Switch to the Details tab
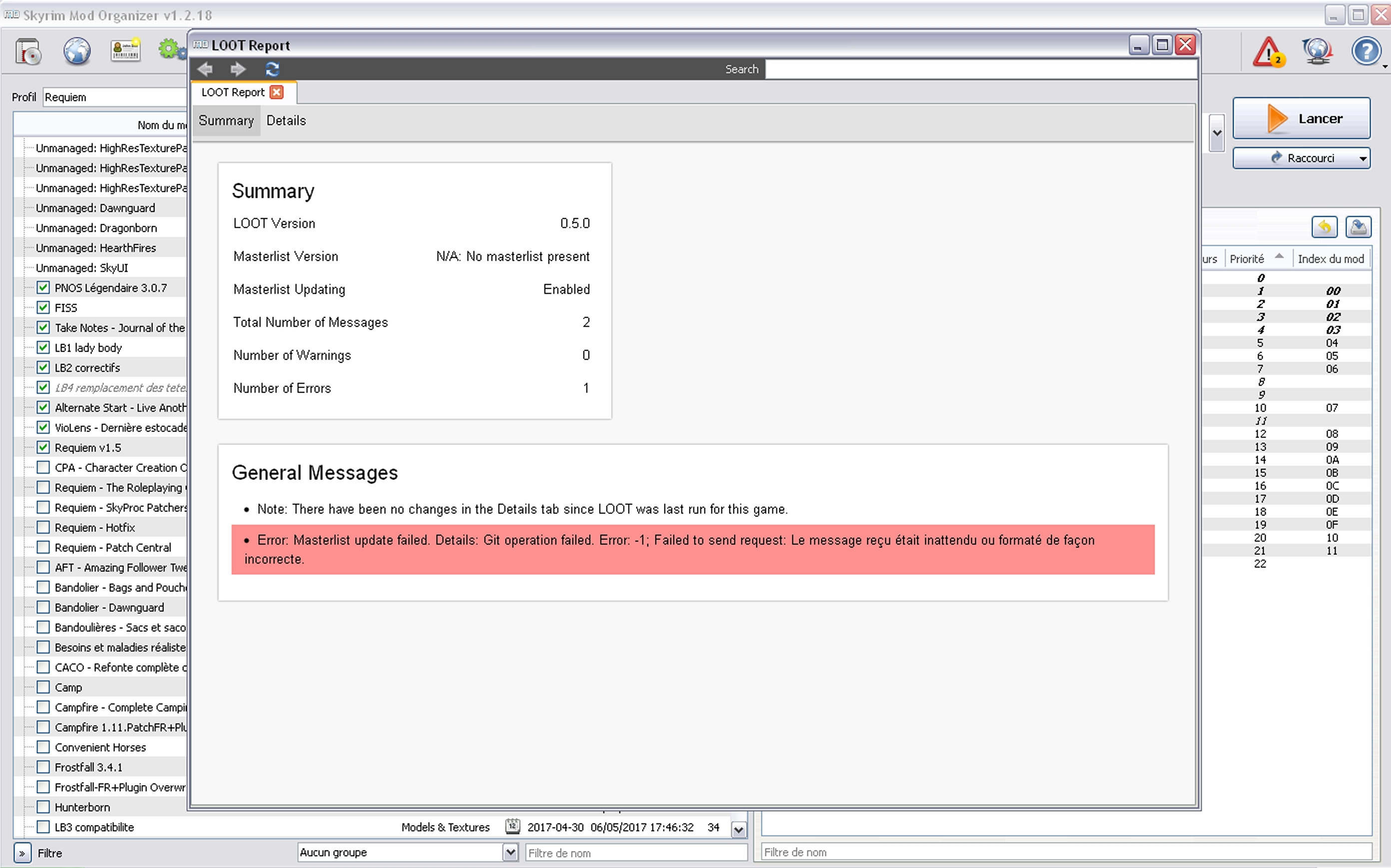Screen dimensions: 1391x868 click(286, 120)
